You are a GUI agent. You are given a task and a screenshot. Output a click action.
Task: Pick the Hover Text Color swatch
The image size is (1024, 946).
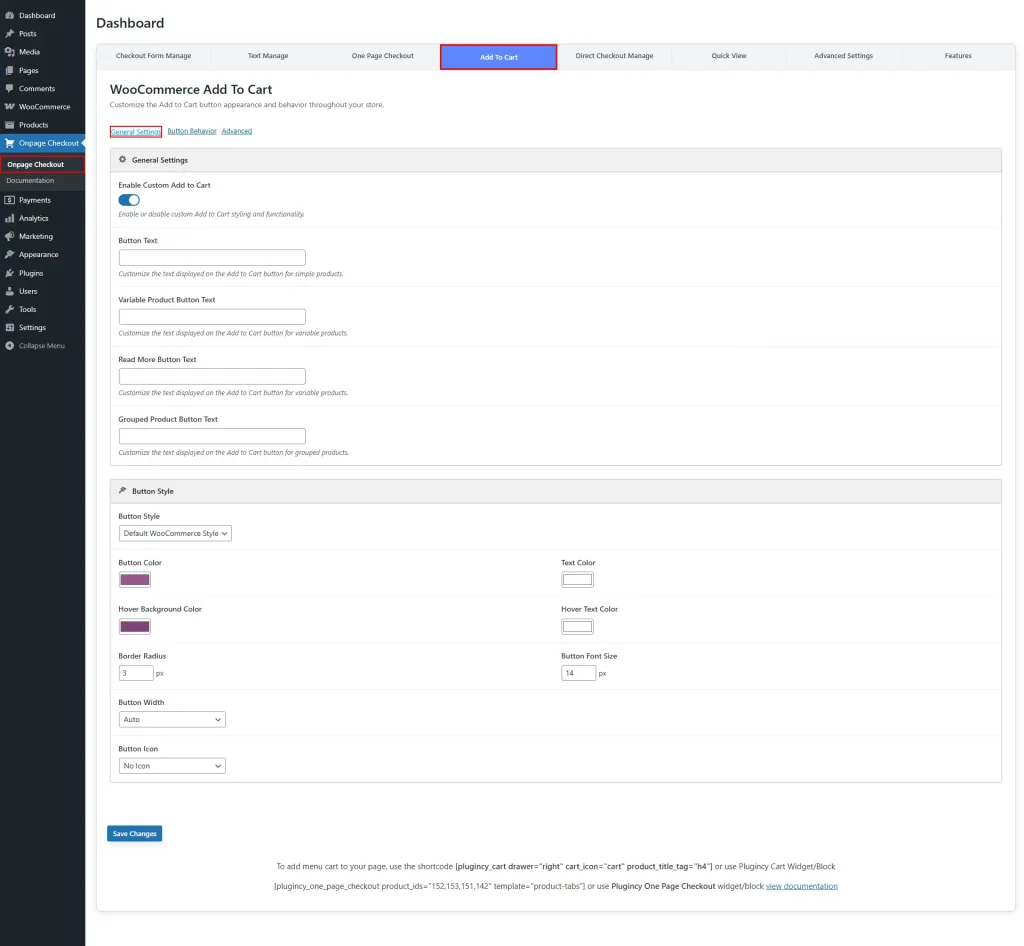[x=577, y=627]
